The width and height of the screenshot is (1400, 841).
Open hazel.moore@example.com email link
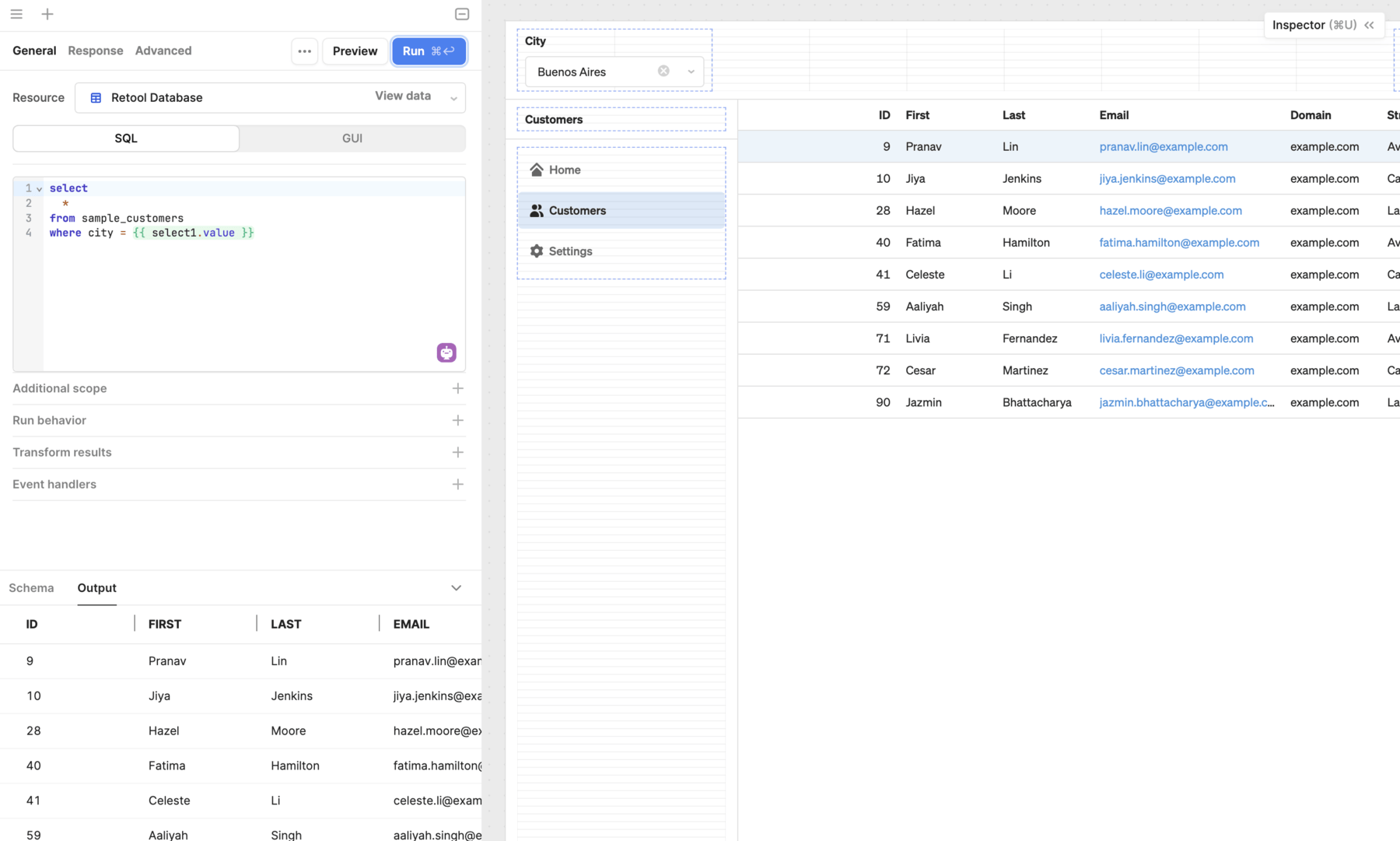click(x=1171, y=211)
